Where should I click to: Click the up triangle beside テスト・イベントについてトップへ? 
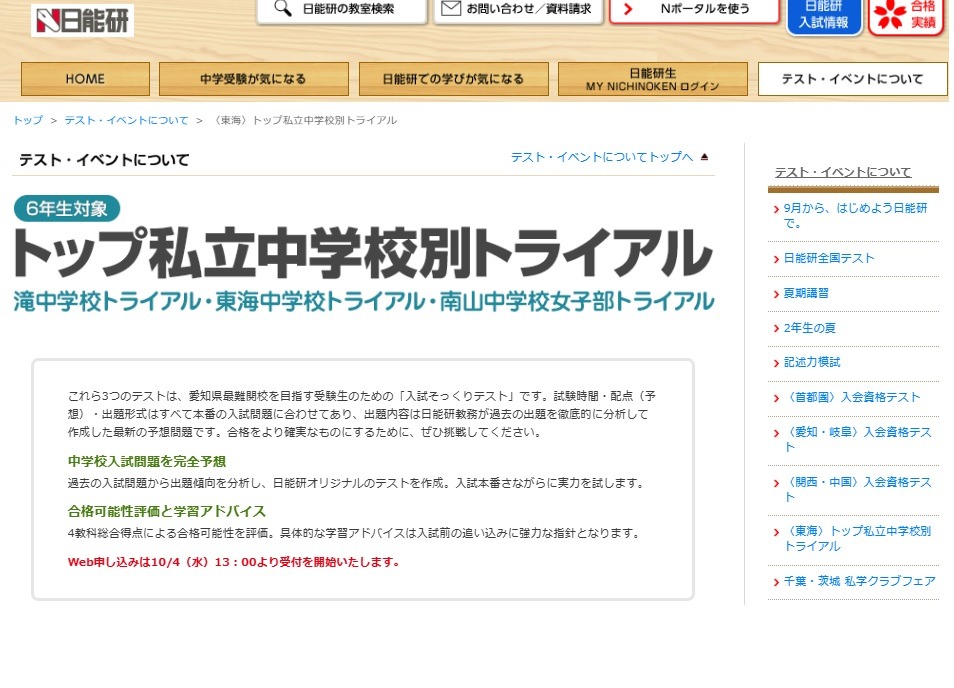point(706,156)
